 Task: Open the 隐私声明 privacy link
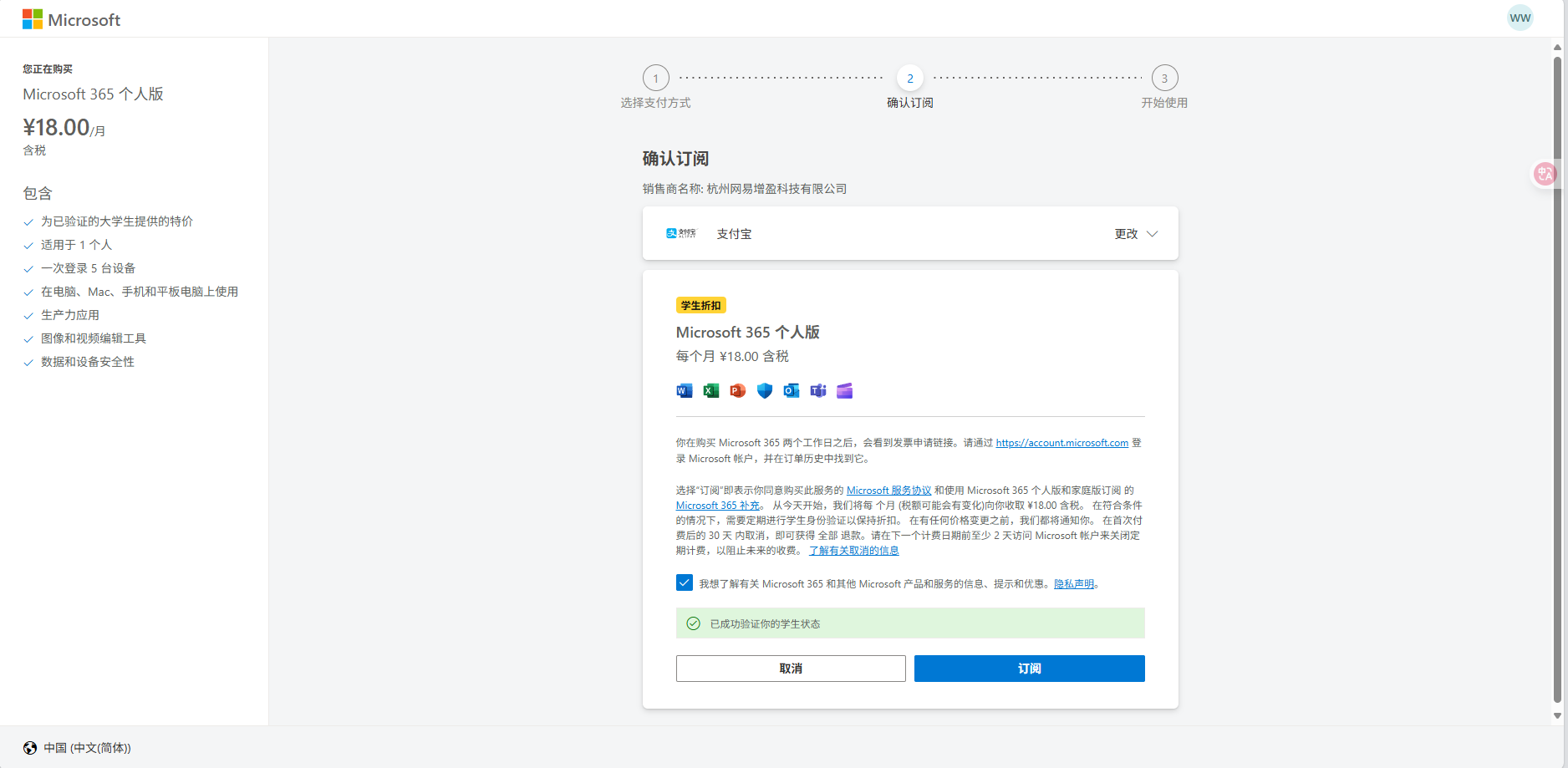(1074, 584)
